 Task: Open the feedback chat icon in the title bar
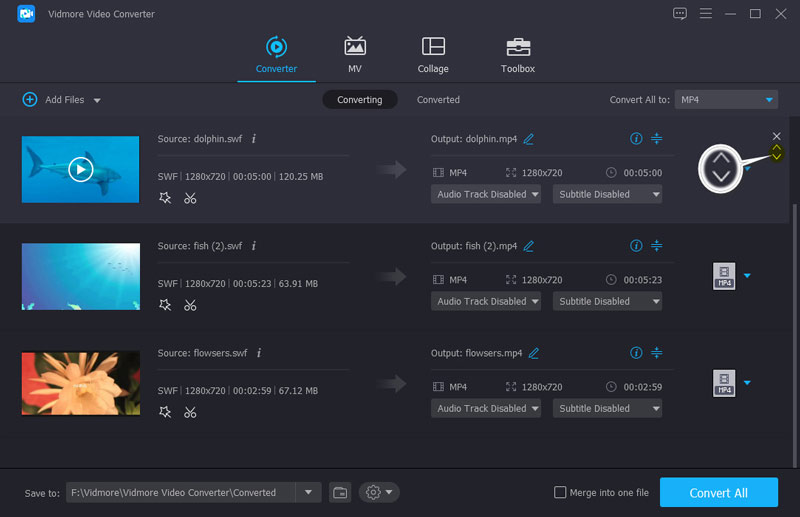(680, 14)
